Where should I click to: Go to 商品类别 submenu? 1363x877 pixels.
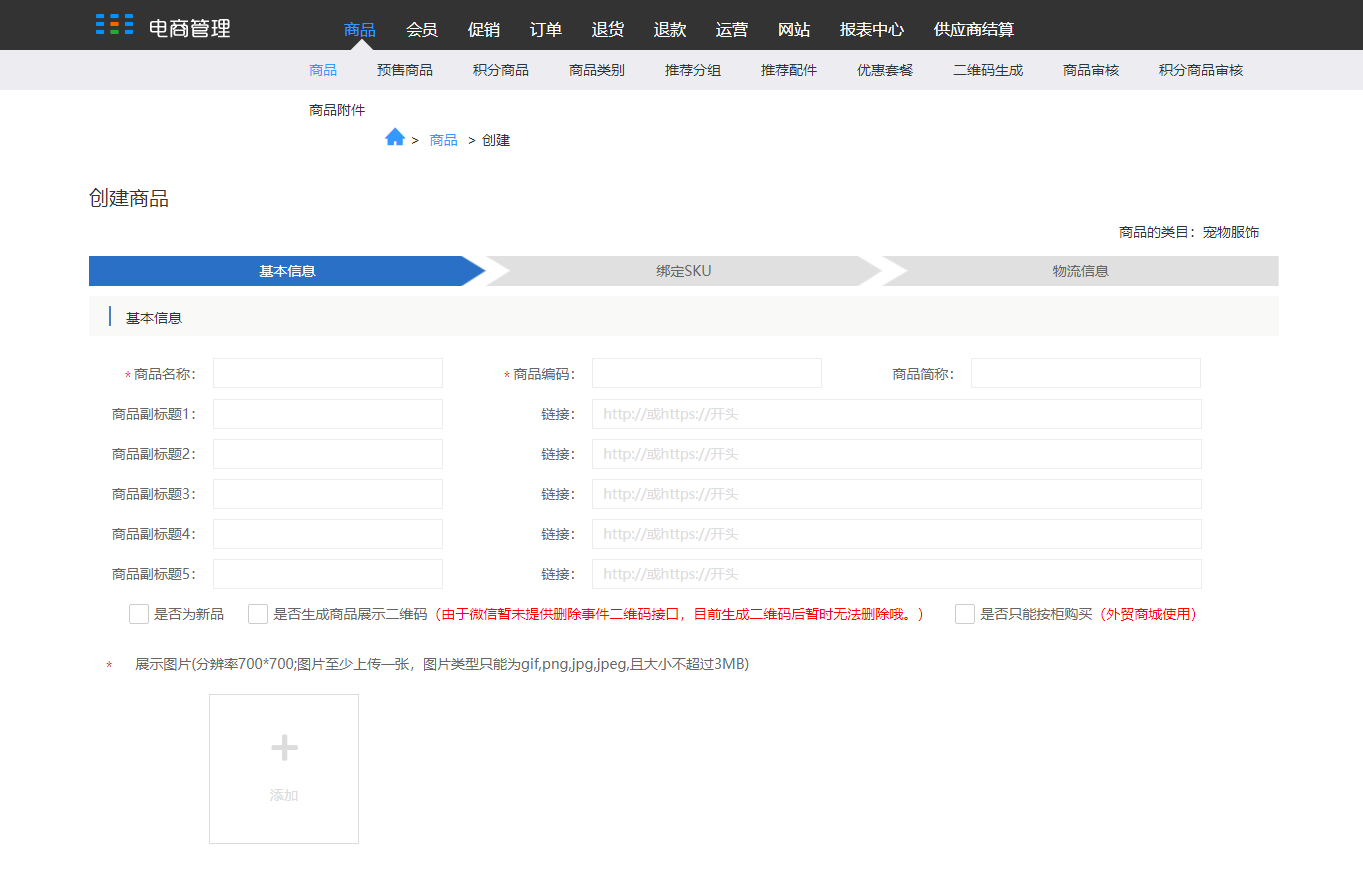point(597,70)
